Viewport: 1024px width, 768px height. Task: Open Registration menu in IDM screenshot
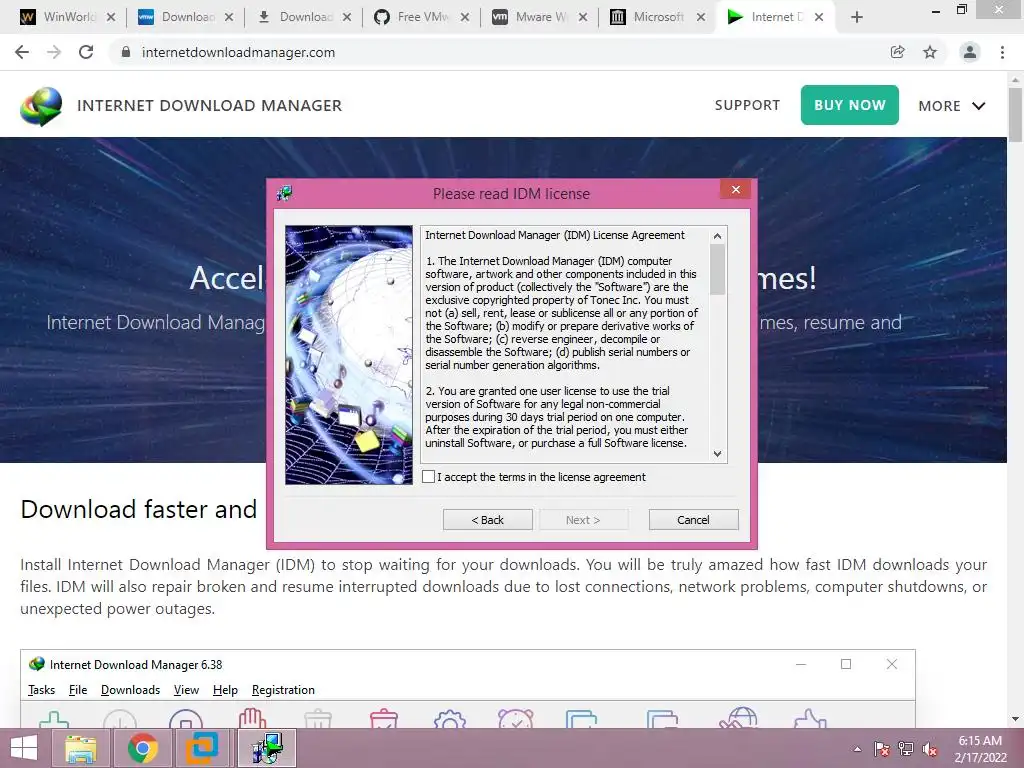click(283, 690)
